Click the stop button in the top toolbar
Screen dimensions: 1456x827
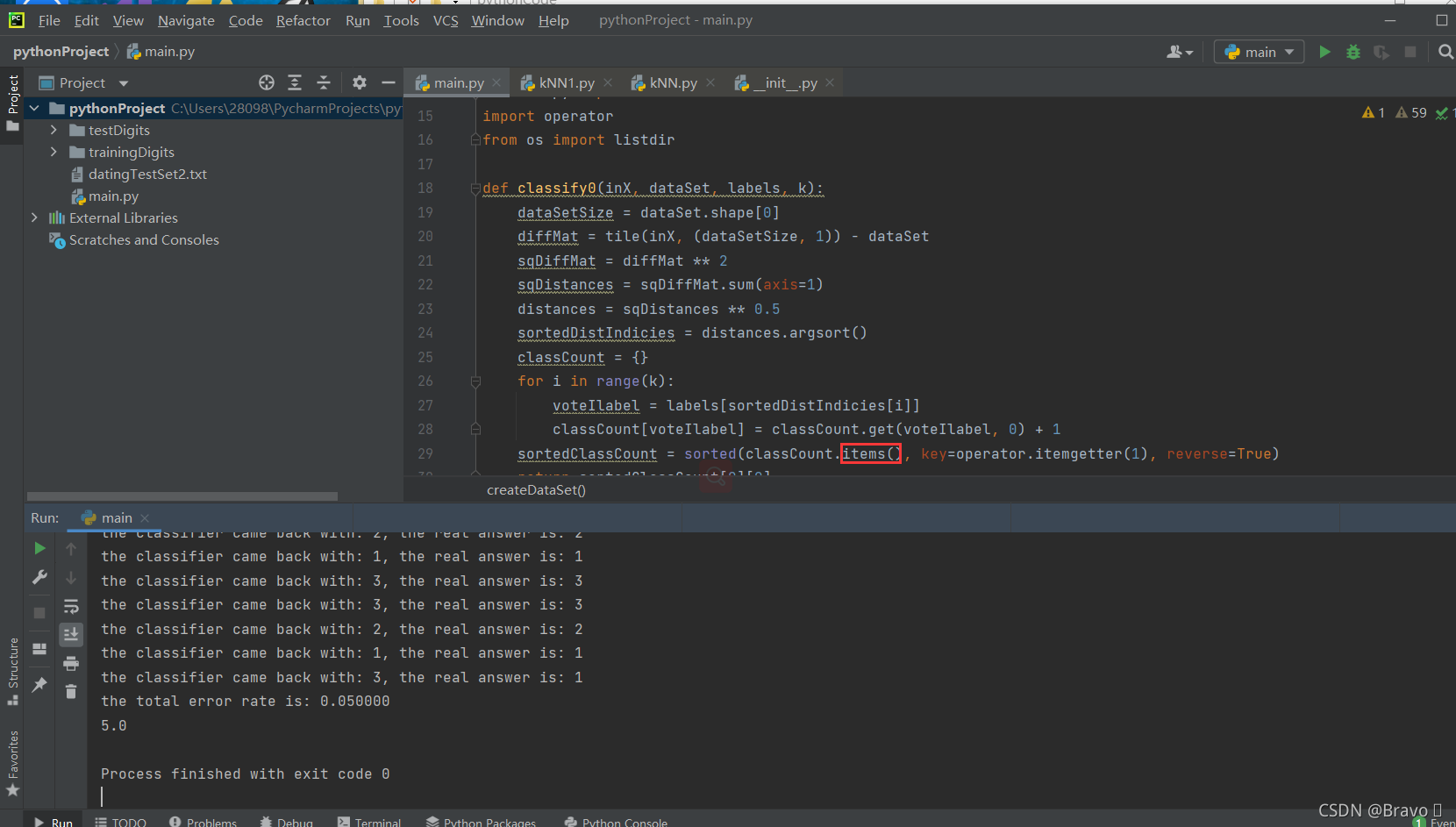(1410, 52)
